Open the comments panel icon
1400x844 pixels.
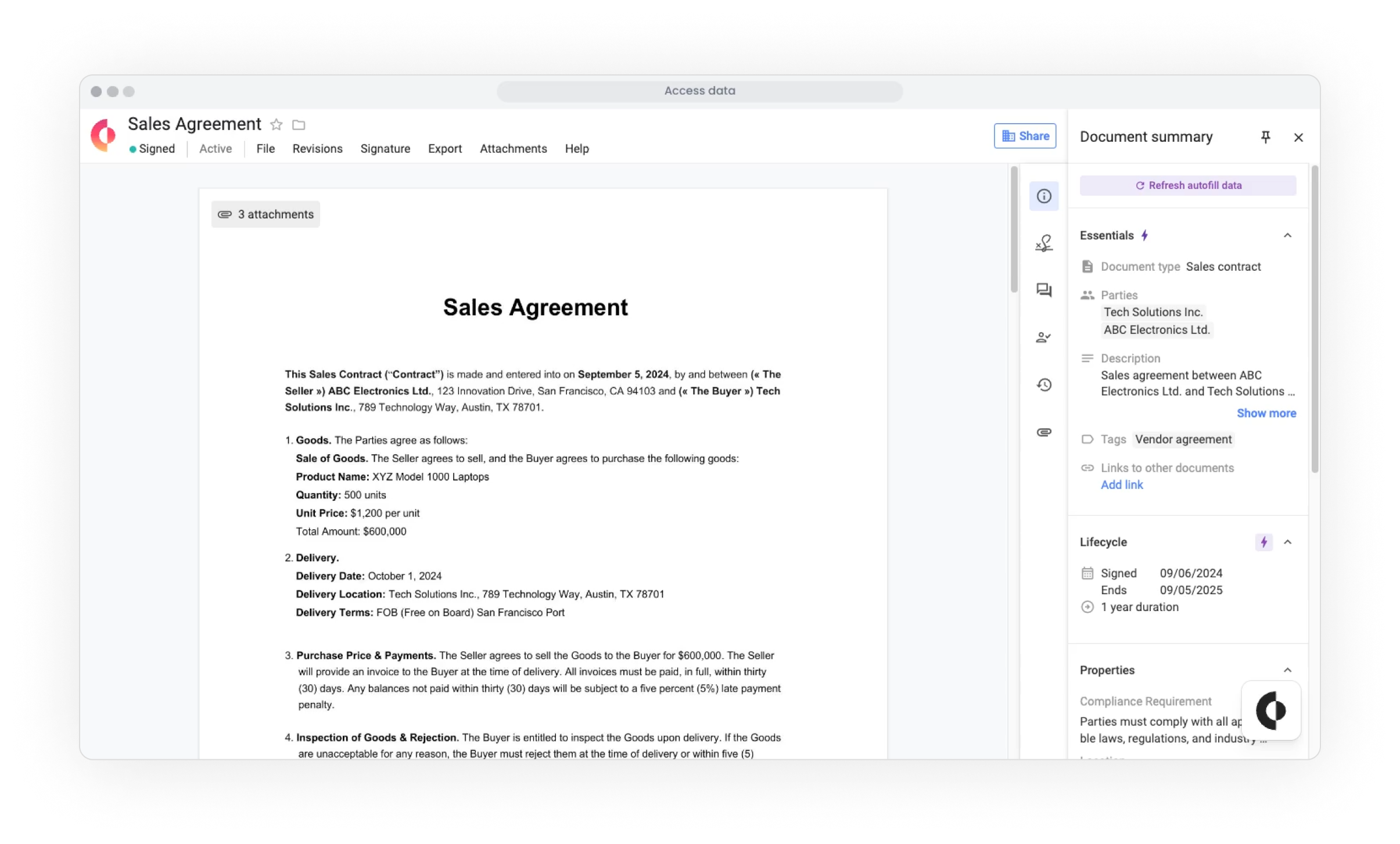tap(1043, 290)
